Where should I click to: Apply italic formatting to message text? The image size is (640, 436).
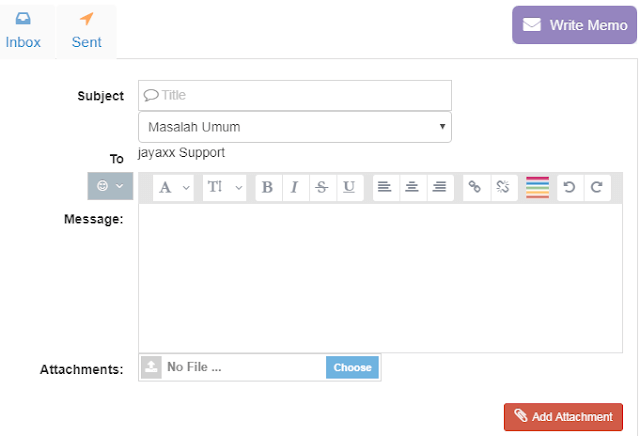(295, 188)
